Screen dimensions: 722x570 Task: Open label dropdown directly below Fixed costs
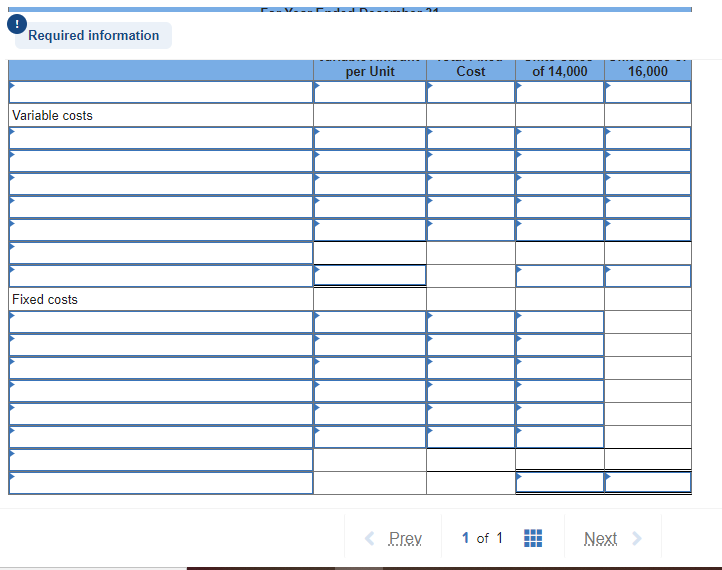pos(161,322)
